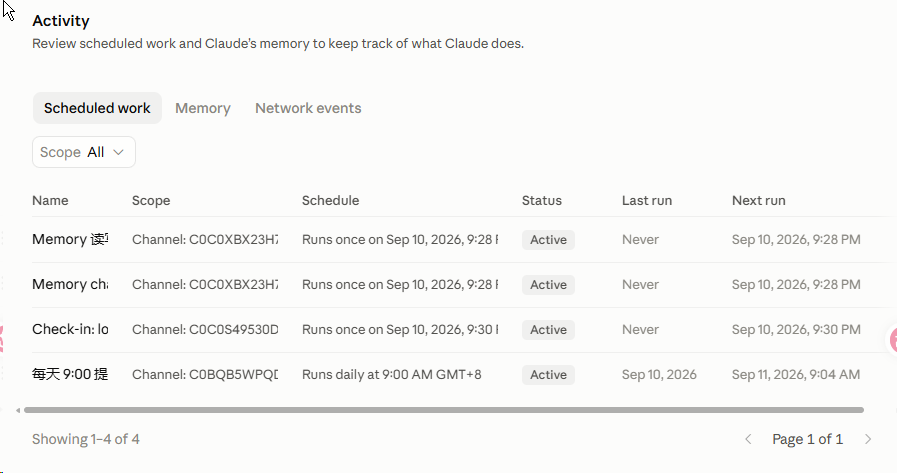Go to the previous page arrow
The height and width of the screenshot is (473, 897).
click(x=748, y=439)
